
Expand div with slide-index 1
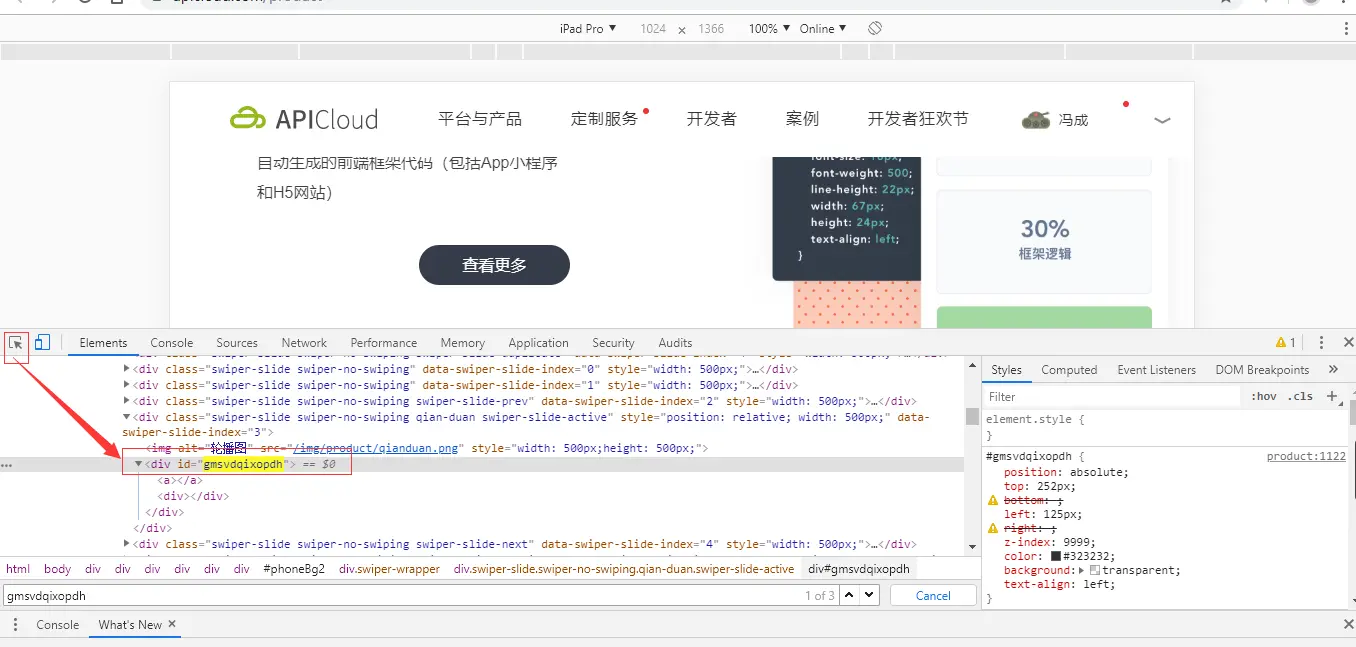point(127,385)
